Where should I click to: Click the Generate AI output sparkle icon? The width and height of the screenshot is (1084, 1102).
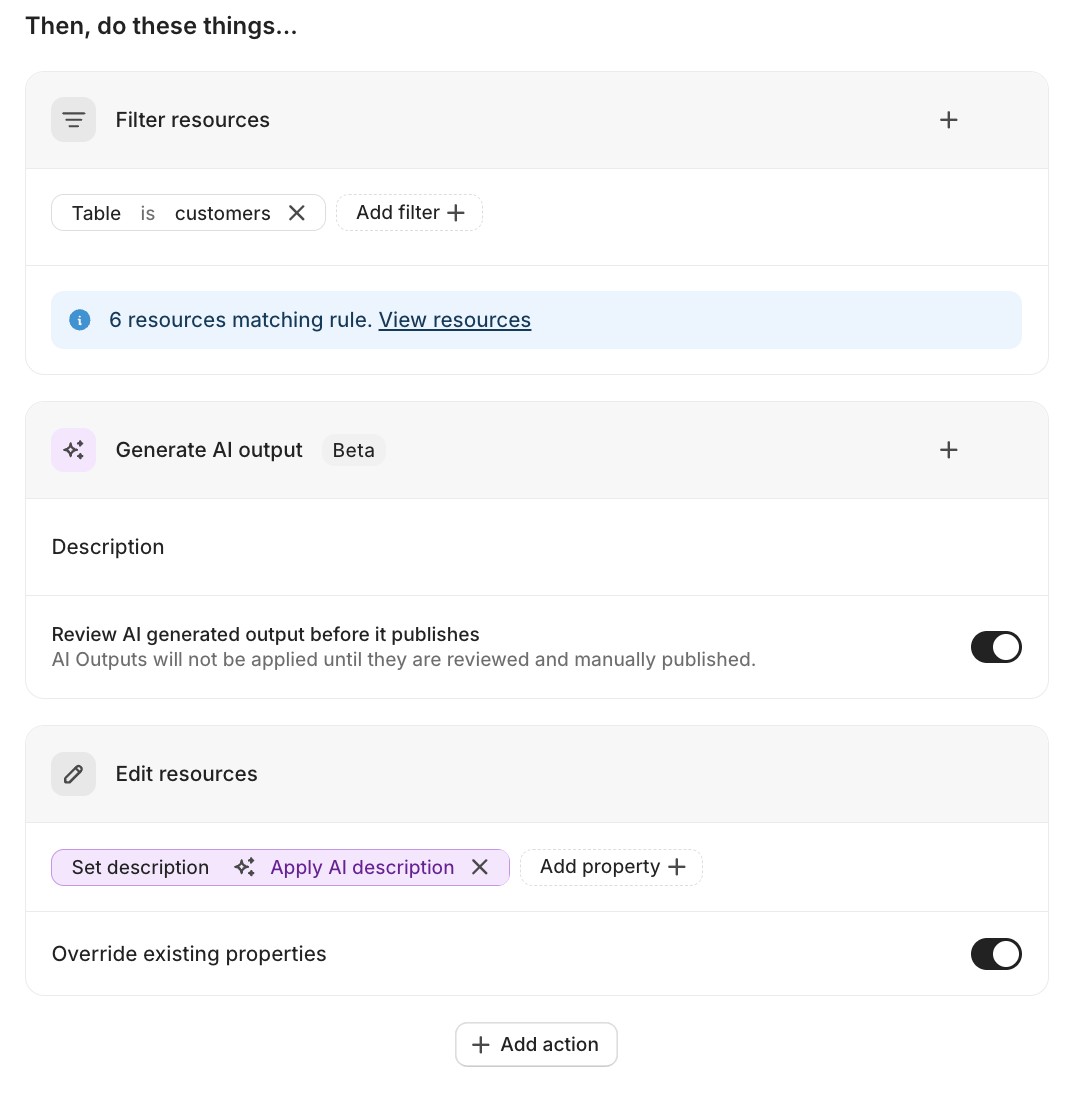pos(73,450)
